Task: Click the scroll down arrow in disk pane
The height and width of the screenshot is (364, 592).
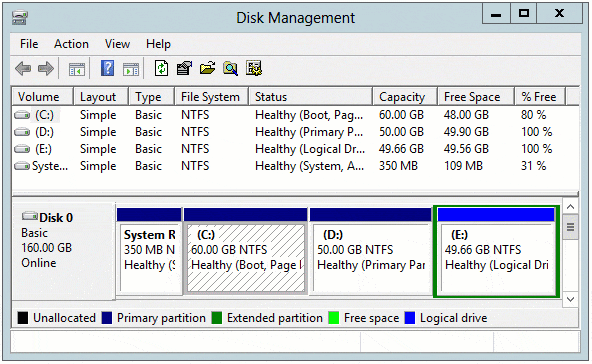Action: pyautogui.click(x=570, y=299)
